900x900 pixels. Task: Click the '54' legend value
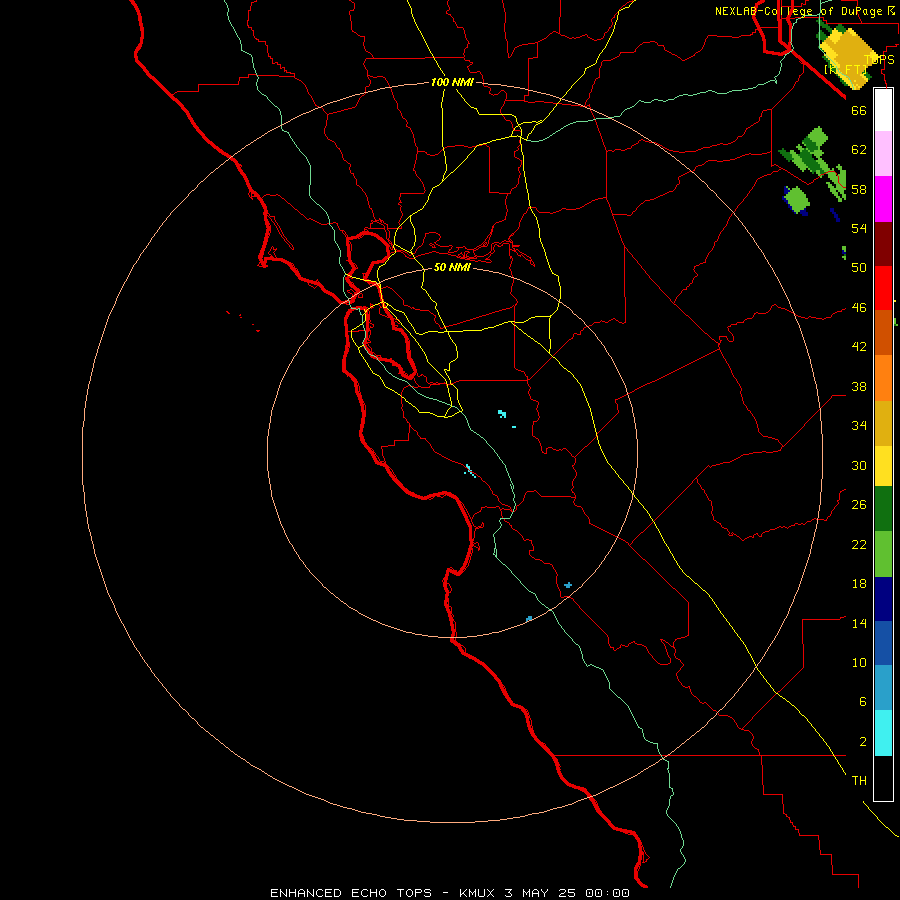[859, 228]
